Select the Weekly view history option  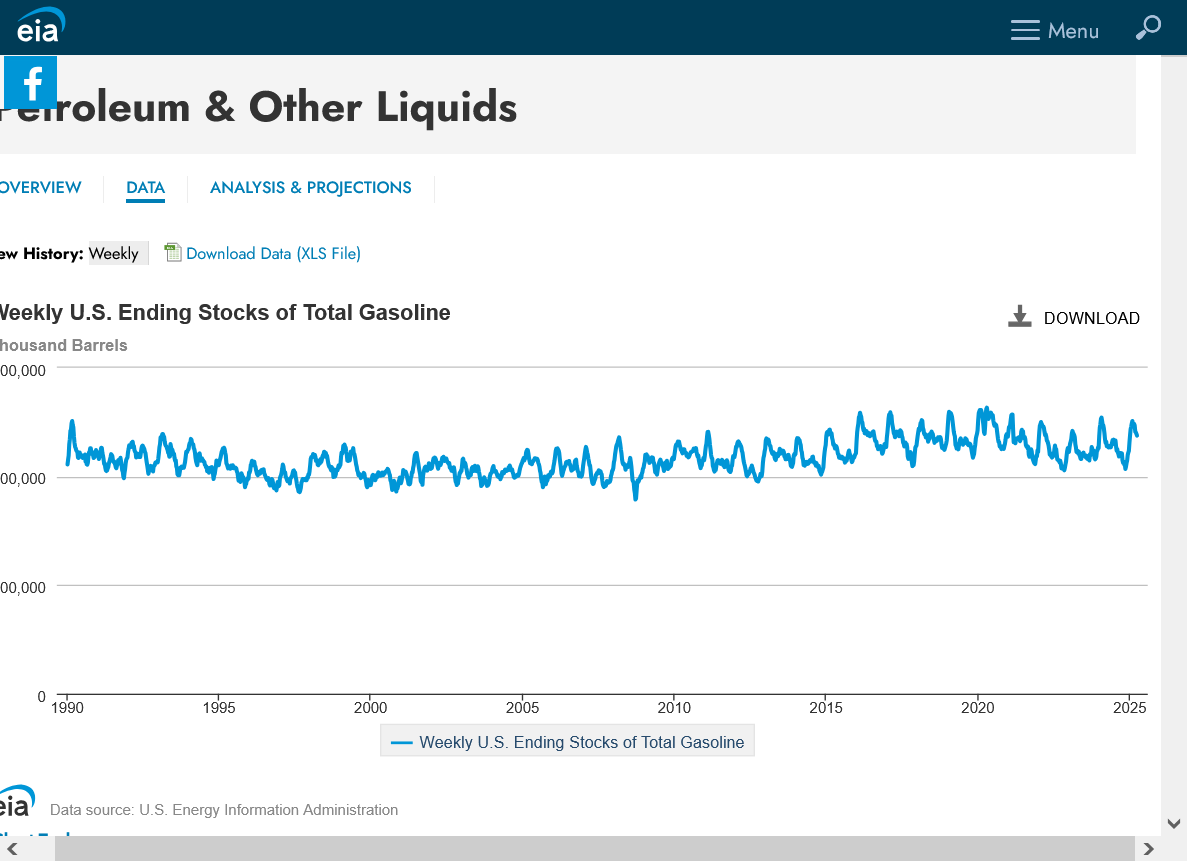pyautogui.click(x=114, y=254)
